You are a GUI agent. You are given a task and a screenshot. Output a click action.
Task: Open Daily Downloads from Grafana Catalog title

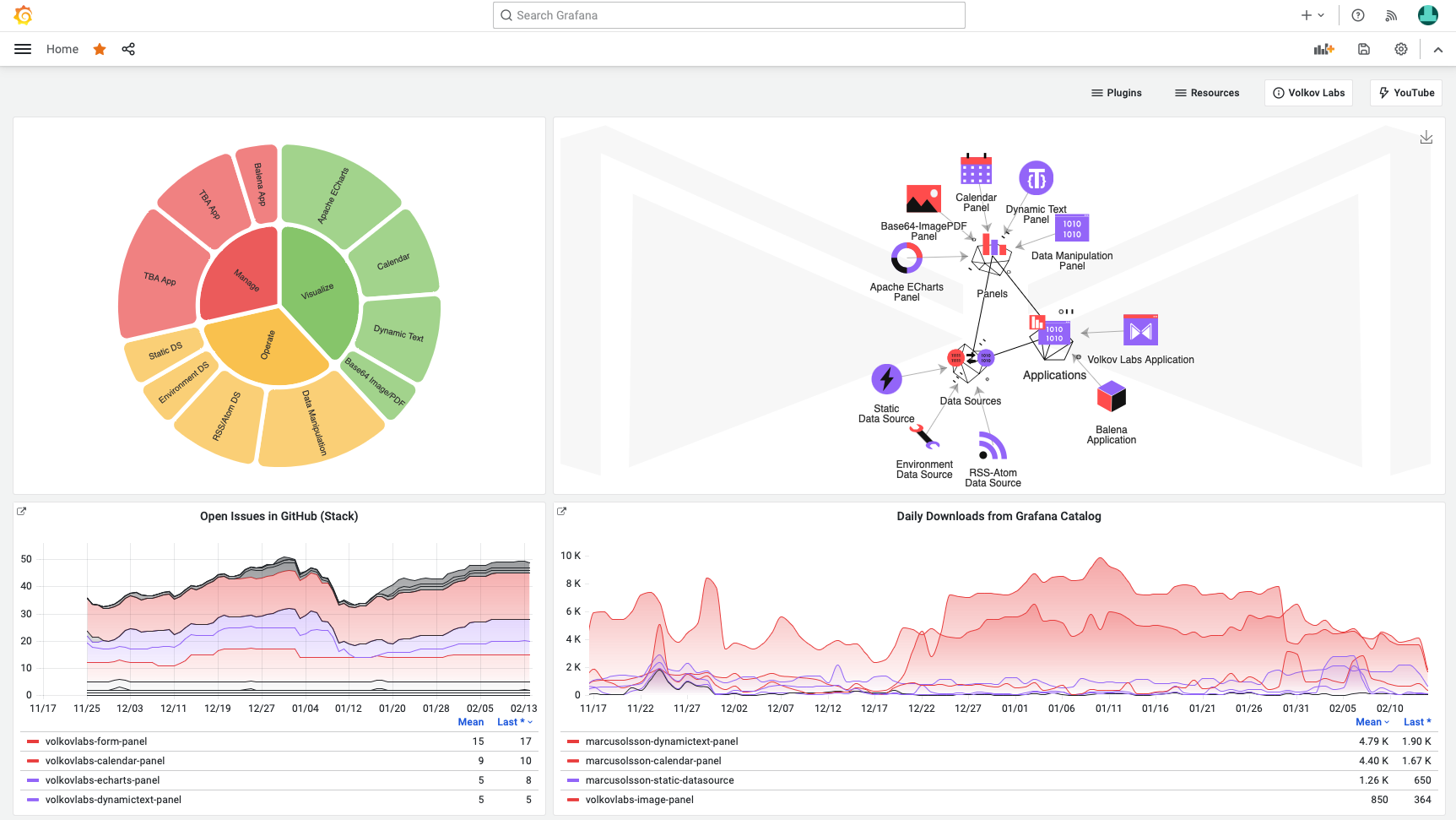tap(999, 516)
